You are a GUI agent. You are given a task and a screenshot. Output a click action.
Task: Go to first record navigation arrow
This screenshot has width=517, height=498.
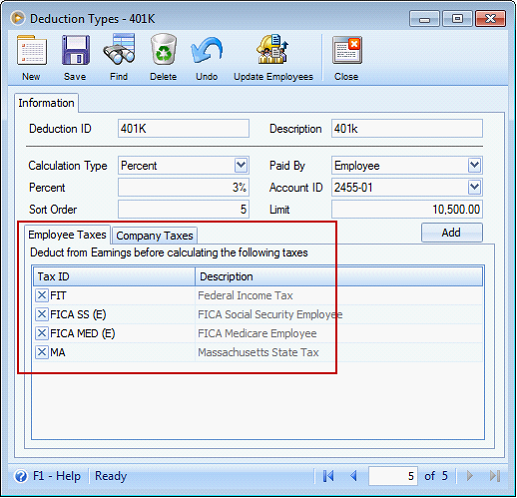click(328, 476)
